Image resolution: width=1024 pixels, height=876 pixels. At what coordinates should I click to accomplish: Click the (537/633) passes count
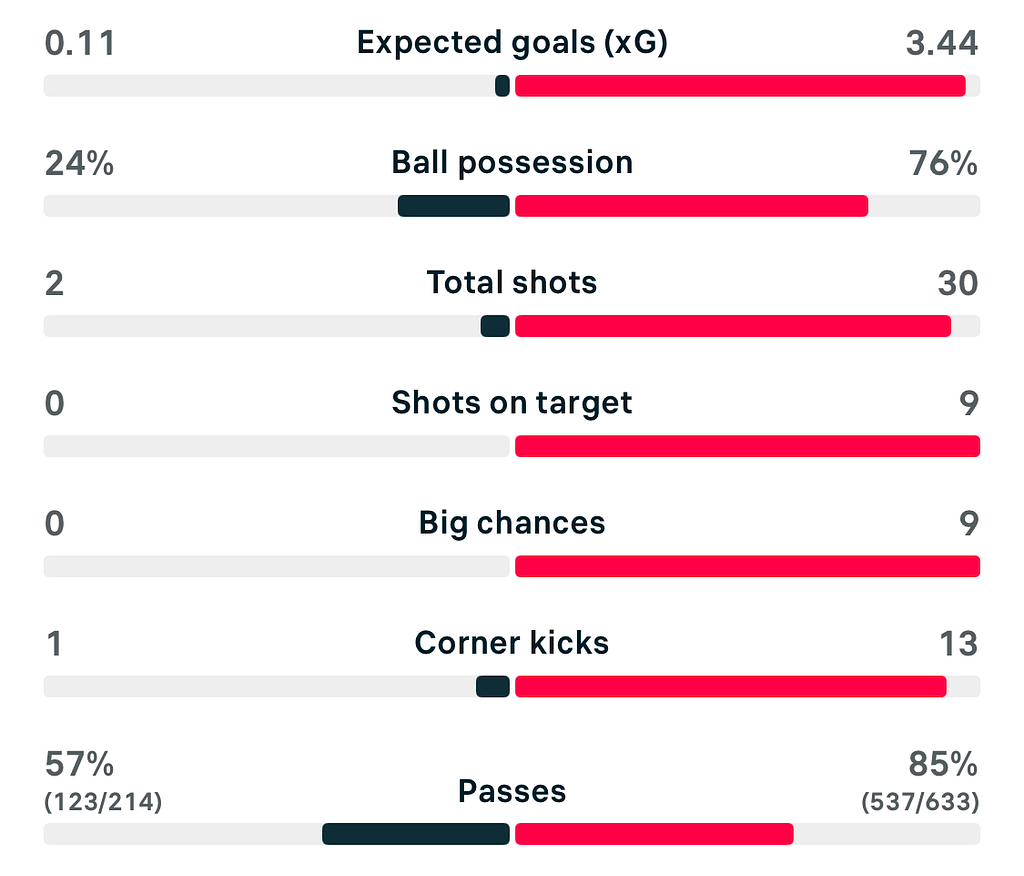pyautogui.click(x=919, y=802)
